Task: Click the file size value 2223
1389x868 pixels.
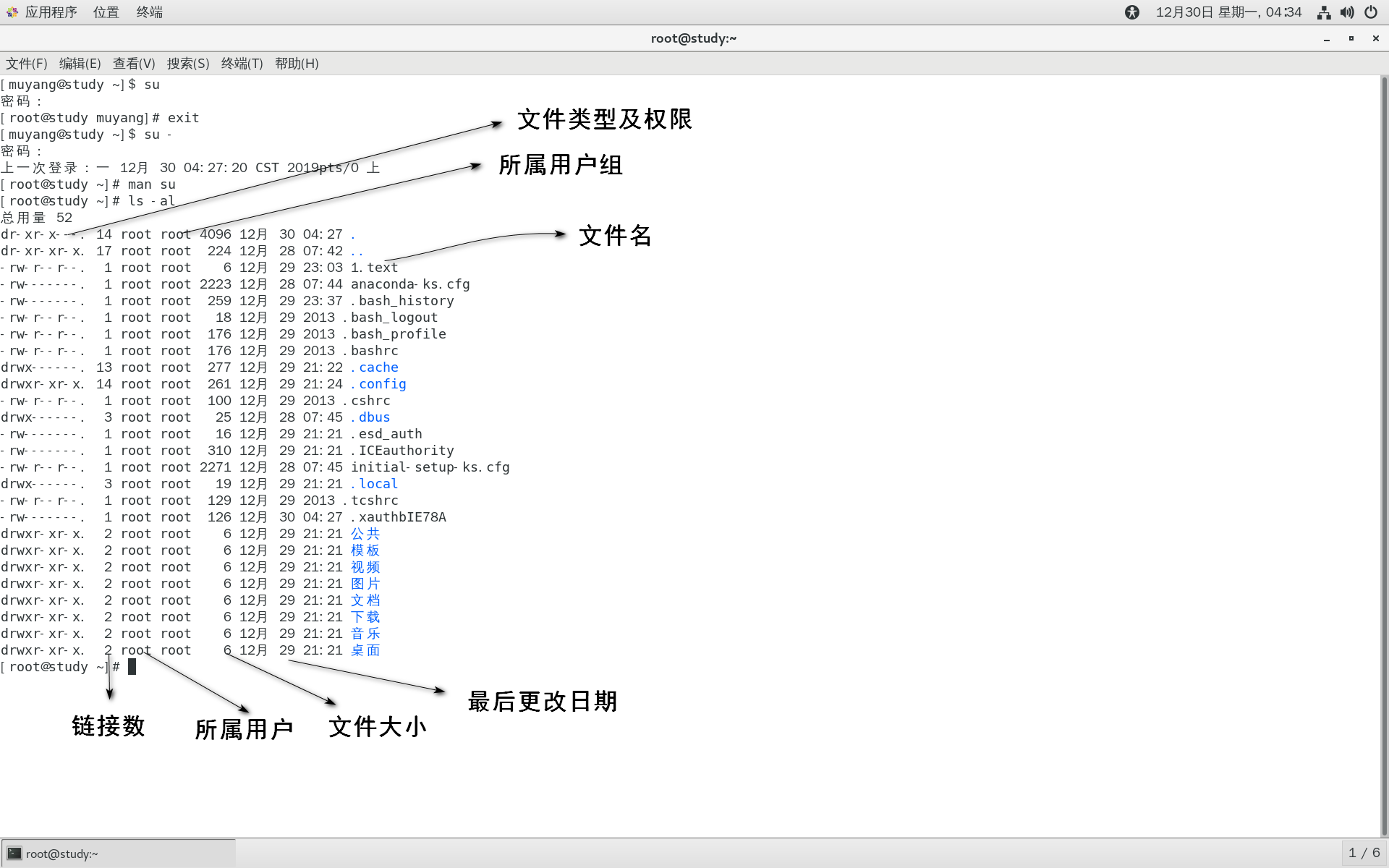Action: 216,284
